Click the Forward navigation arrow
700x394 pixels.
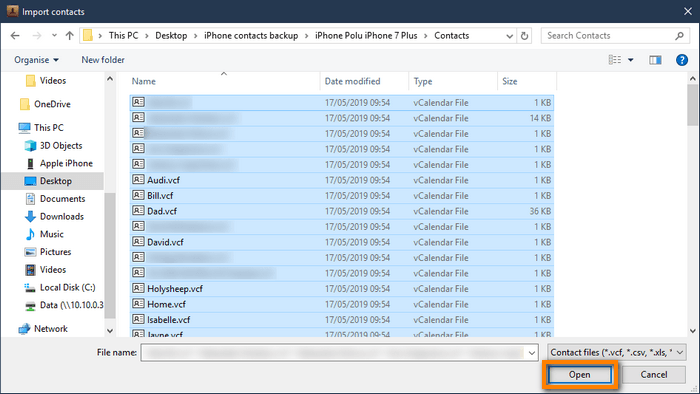click(x=37, y=36)
